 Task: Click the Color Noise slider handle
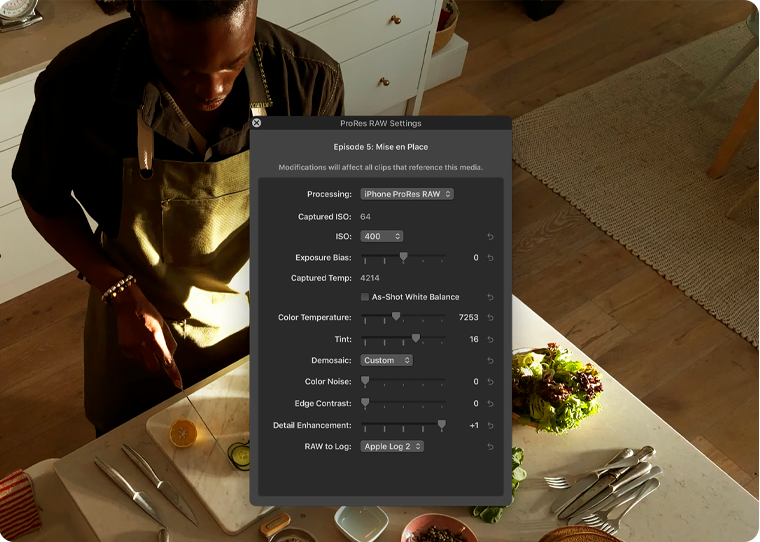pyautogui.click(x=365, y=381)
